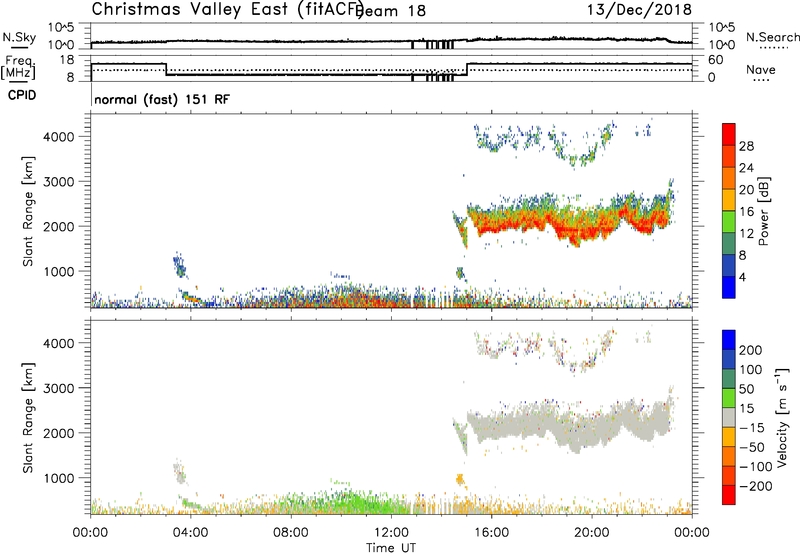This screenshot has height=554, width=800.
Task: Click the 'Christmas Valley East (fitACF)' title
Action: click(x=228, y=9)
